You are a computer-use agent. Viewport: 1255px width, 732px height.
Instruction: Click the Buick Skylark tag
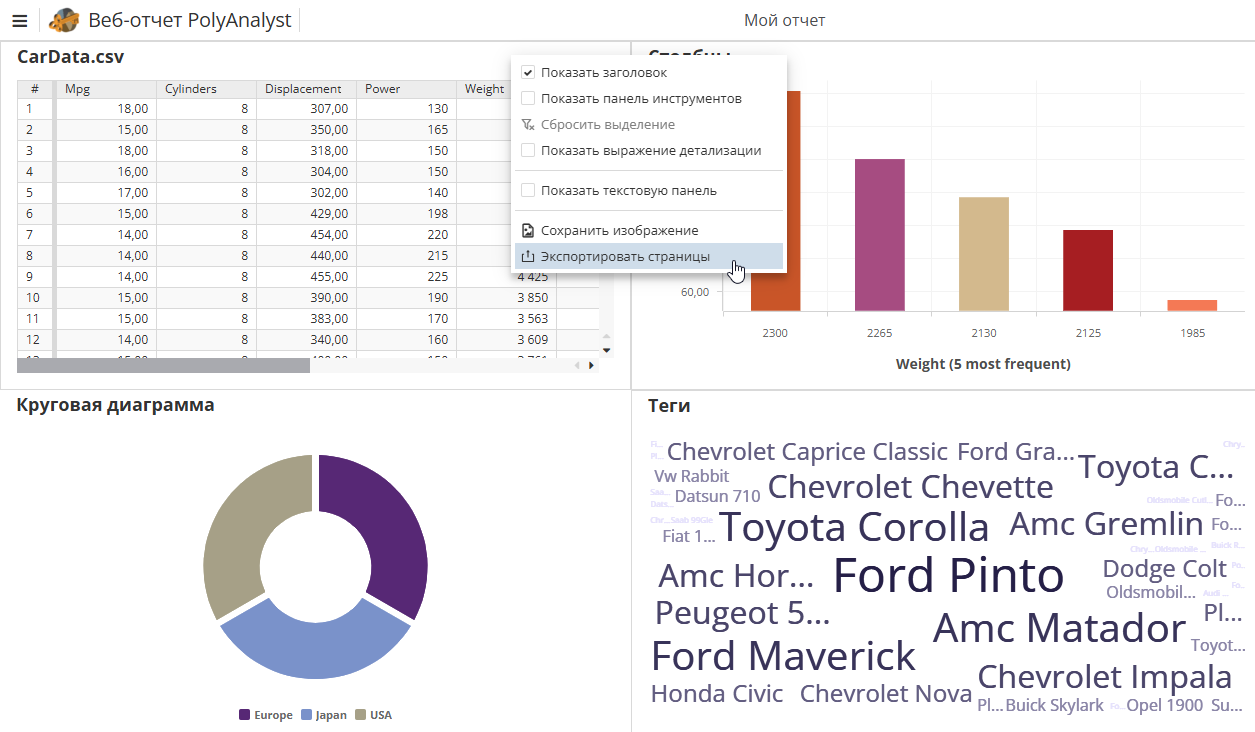tap(1054, 705)
